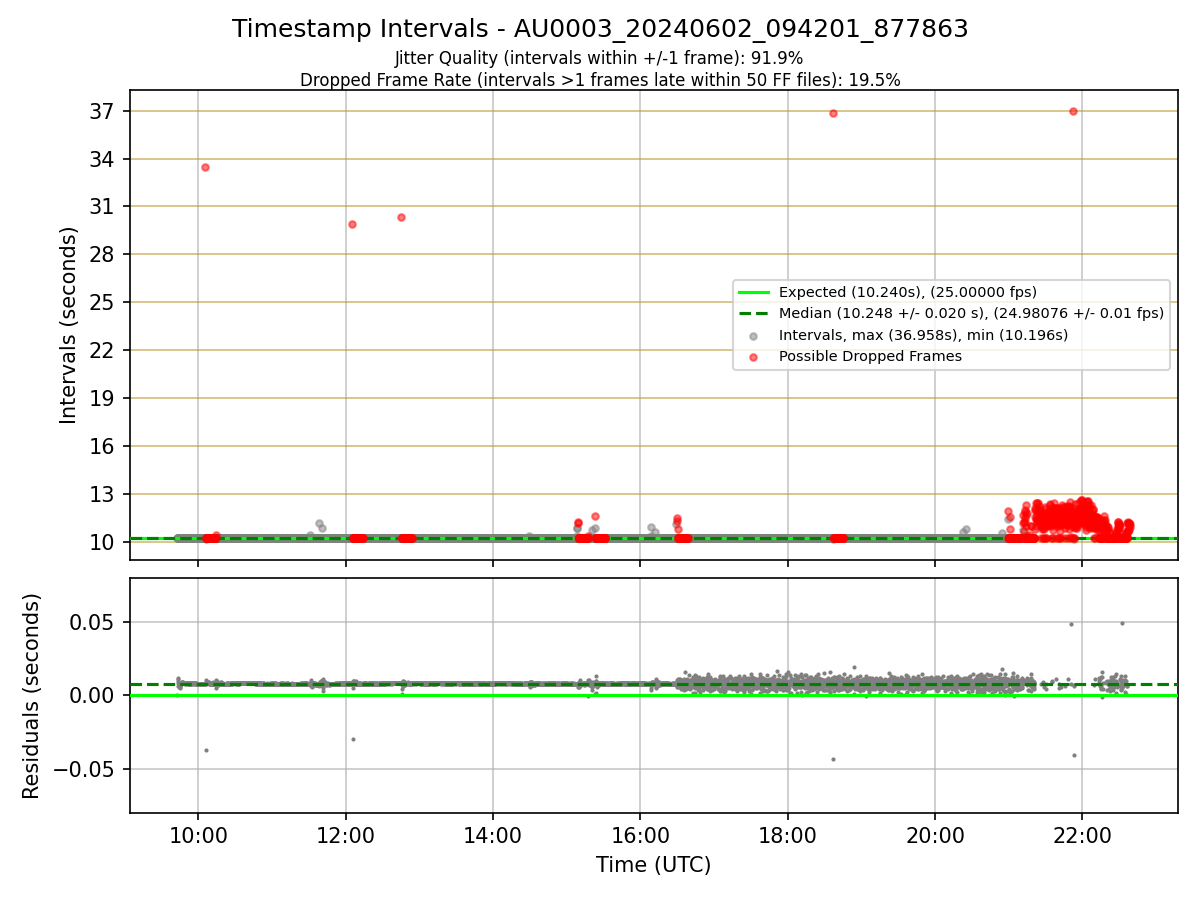Select the Dropped Frame Rate 19.5% line
Viewport: 1200px width, 900px height.
600,80
